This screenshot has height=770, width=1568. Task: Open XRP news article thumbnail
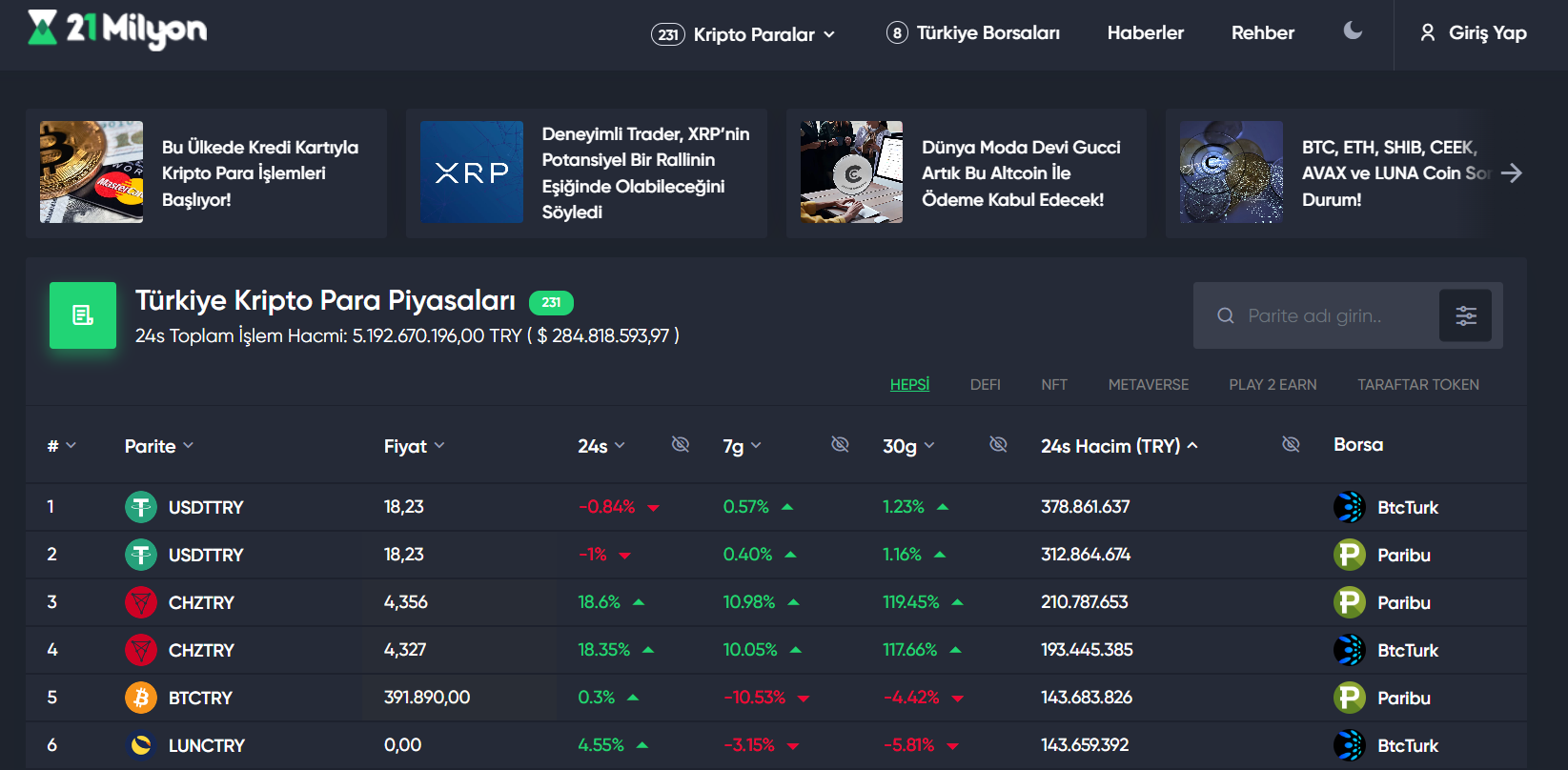point(472,172)
